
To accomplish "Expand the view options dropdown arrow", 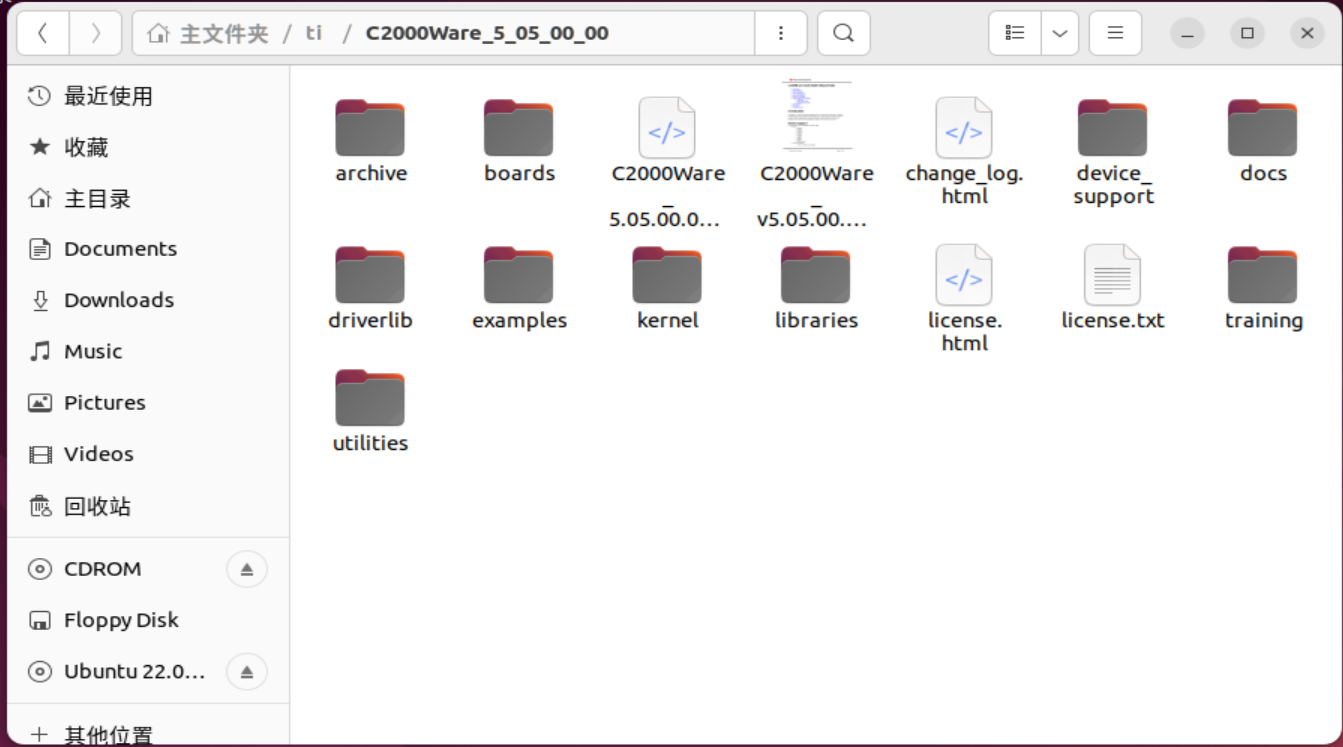I will coord(1060,33).
